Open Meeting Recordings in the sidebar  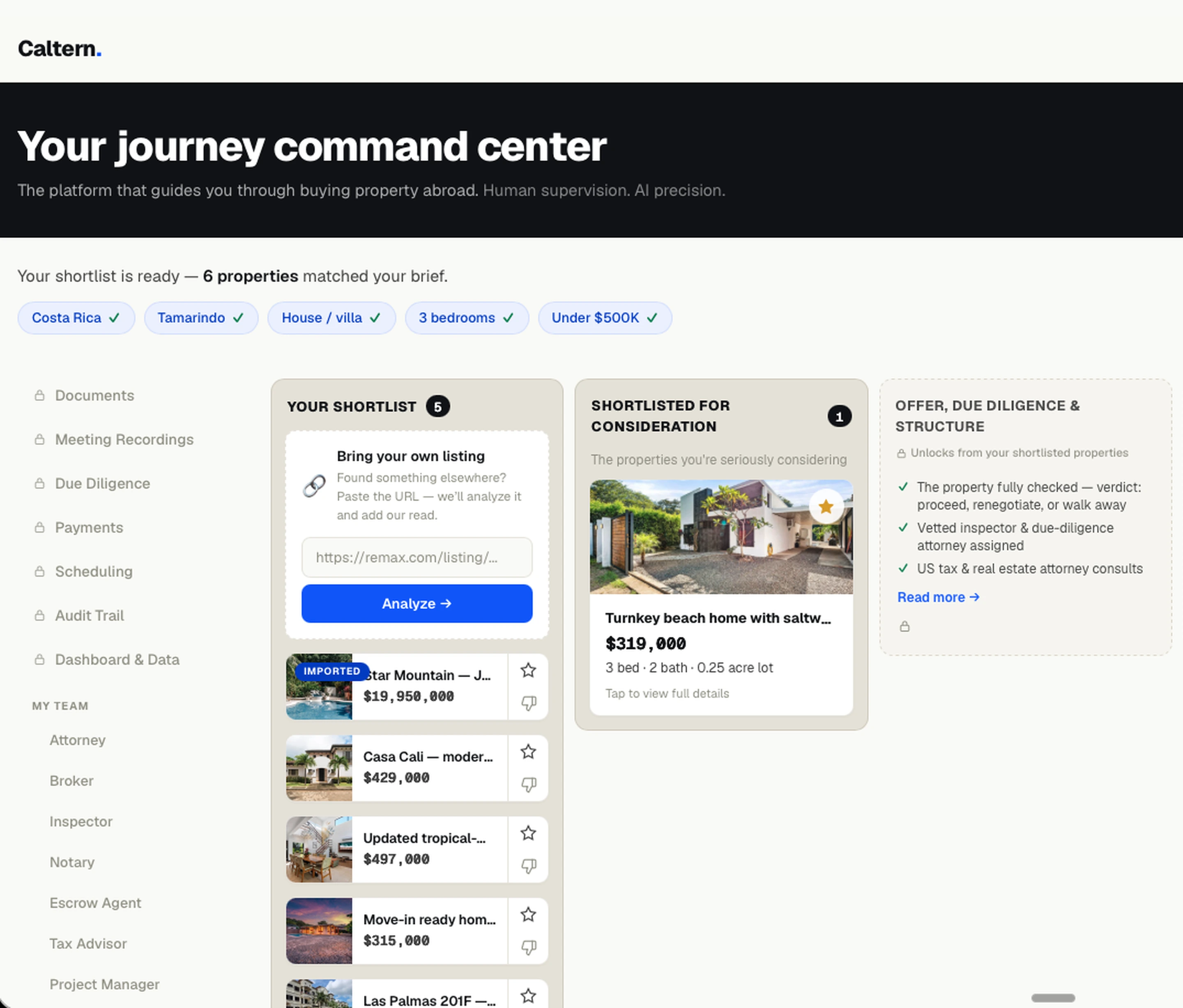[x=124, y=439]
